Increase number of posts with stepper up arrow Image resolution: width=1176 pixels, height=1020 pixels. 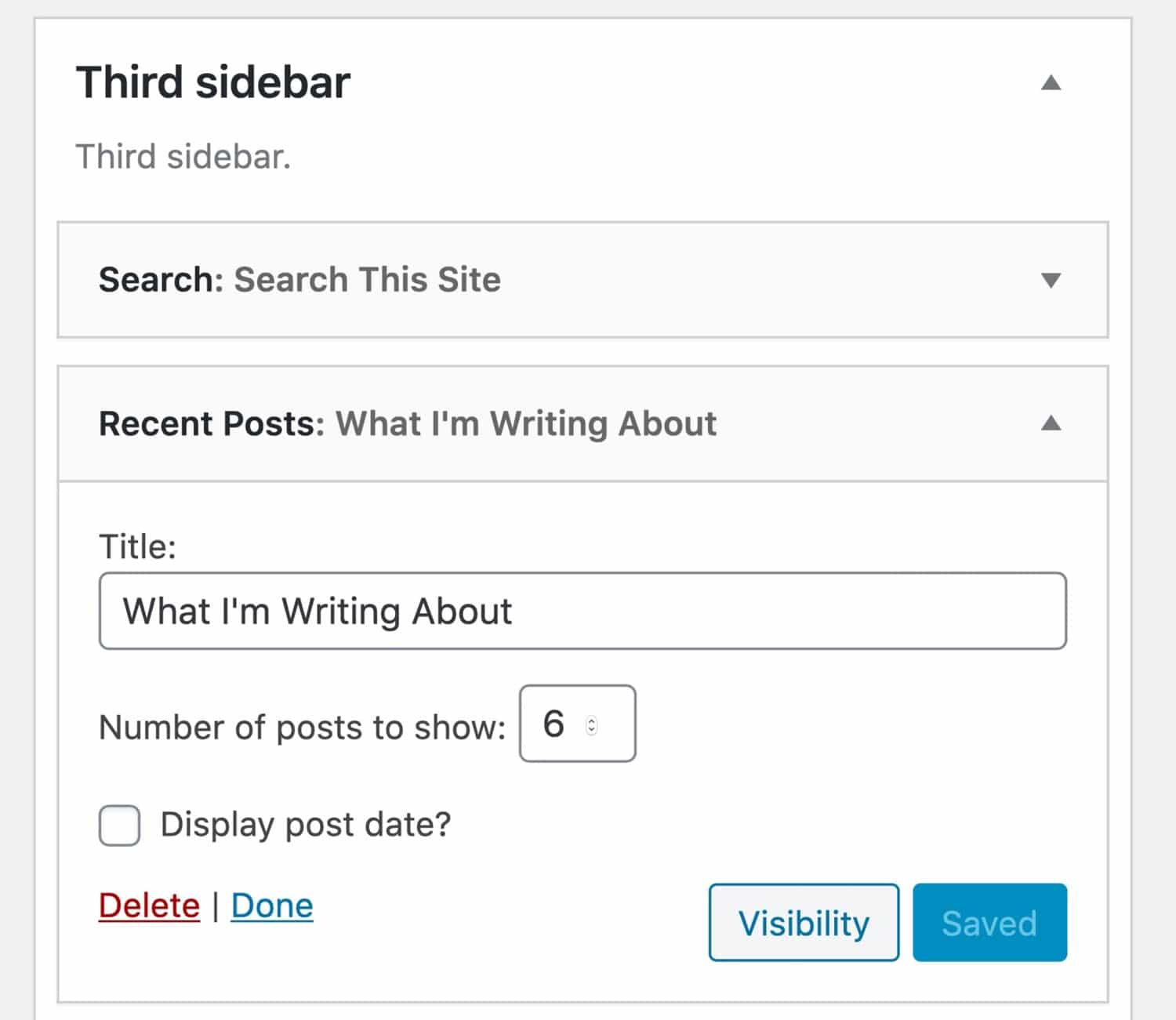coord(592,717)
